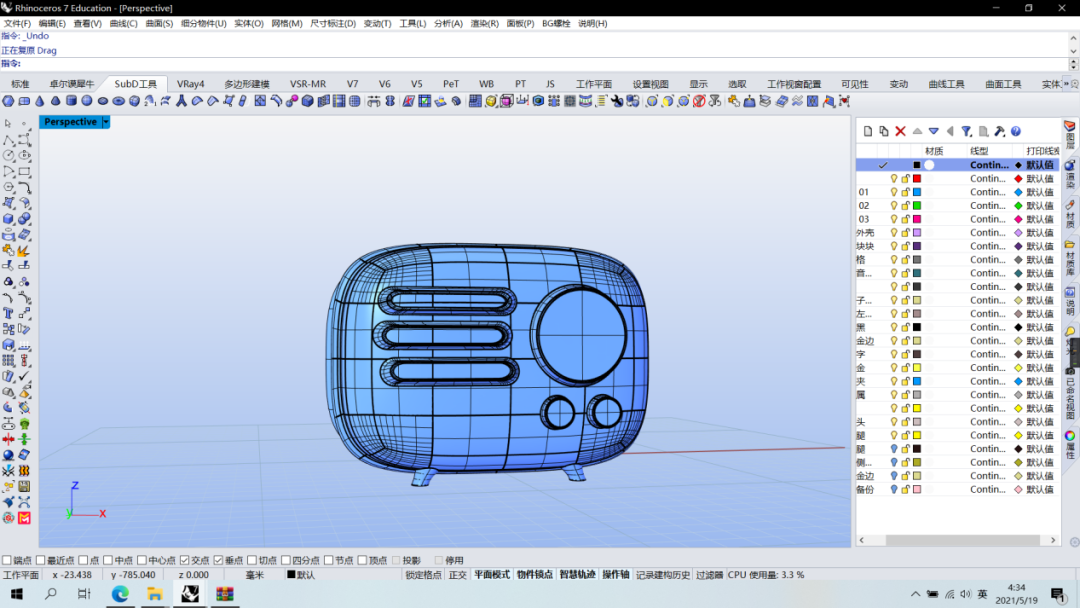
Task: Select the SubD sphere tool in toolbar
Action: (87, 101)
